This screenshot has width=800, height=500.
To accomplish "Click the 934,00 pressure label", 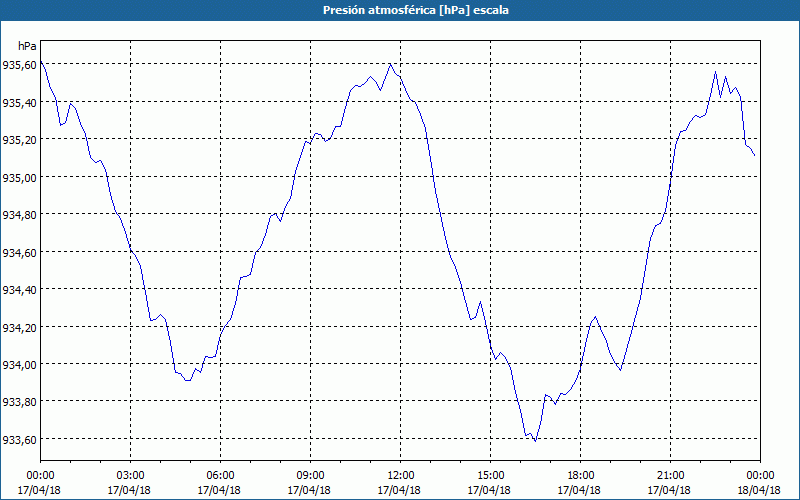I will click(20, 365).
